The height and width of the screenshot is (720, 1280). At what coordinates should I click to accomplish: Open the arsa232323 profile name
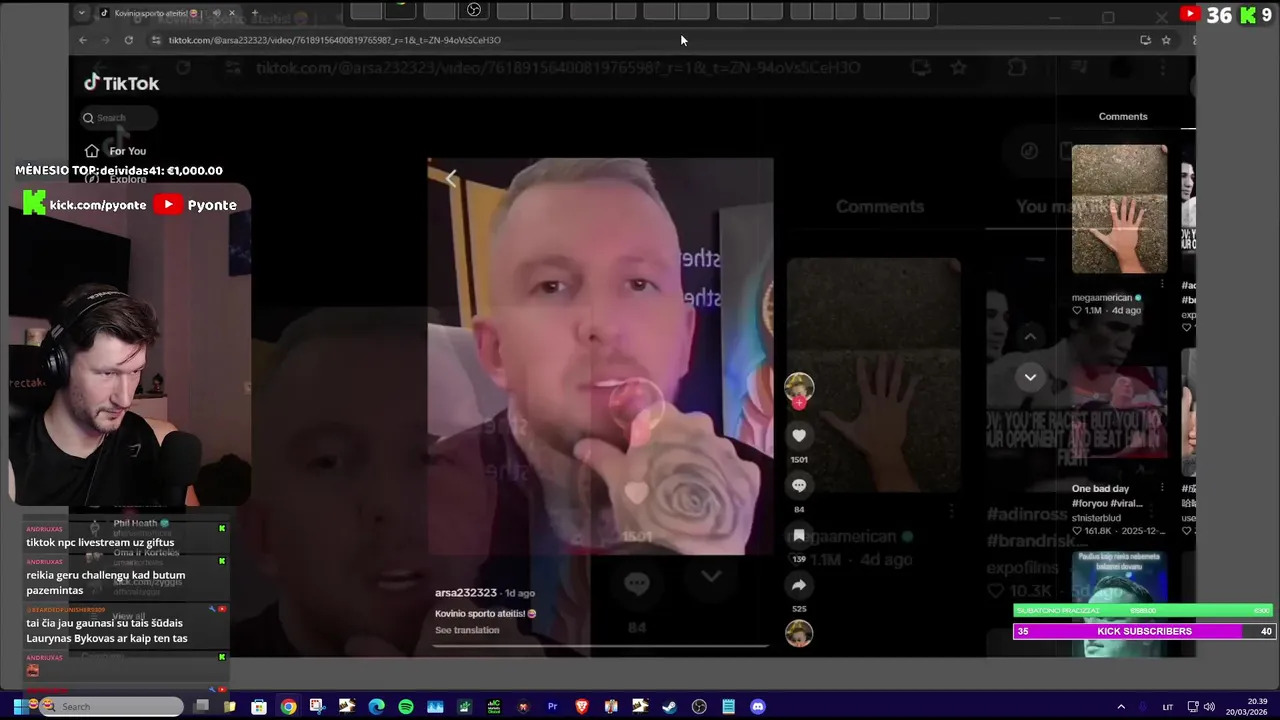click(x=466, y=593)
